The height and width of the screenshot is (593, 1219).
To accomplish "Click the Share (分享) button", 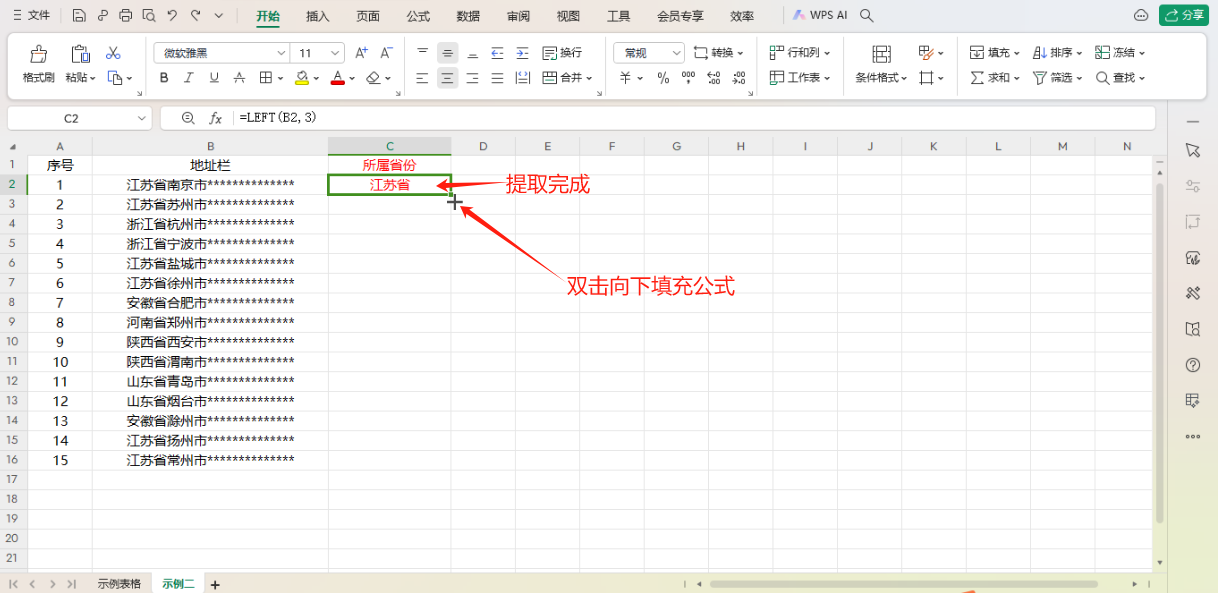I will (1184, 15).
